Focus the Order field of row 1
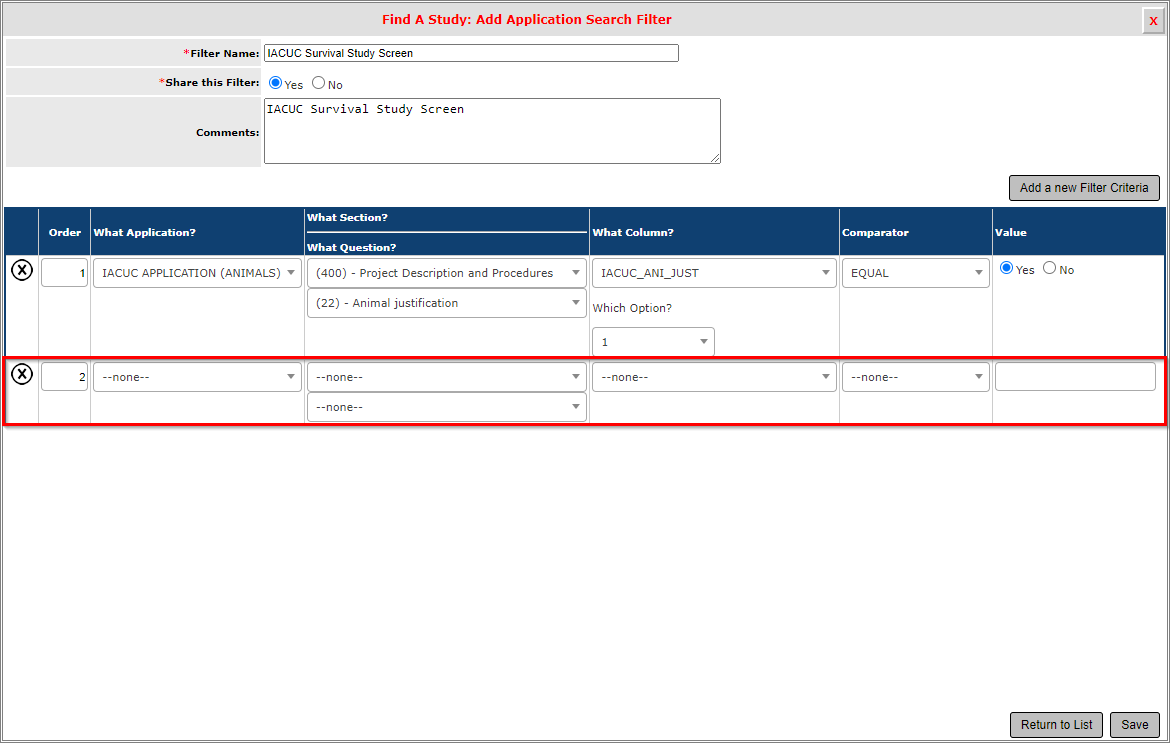 click(x=64, y=272)
